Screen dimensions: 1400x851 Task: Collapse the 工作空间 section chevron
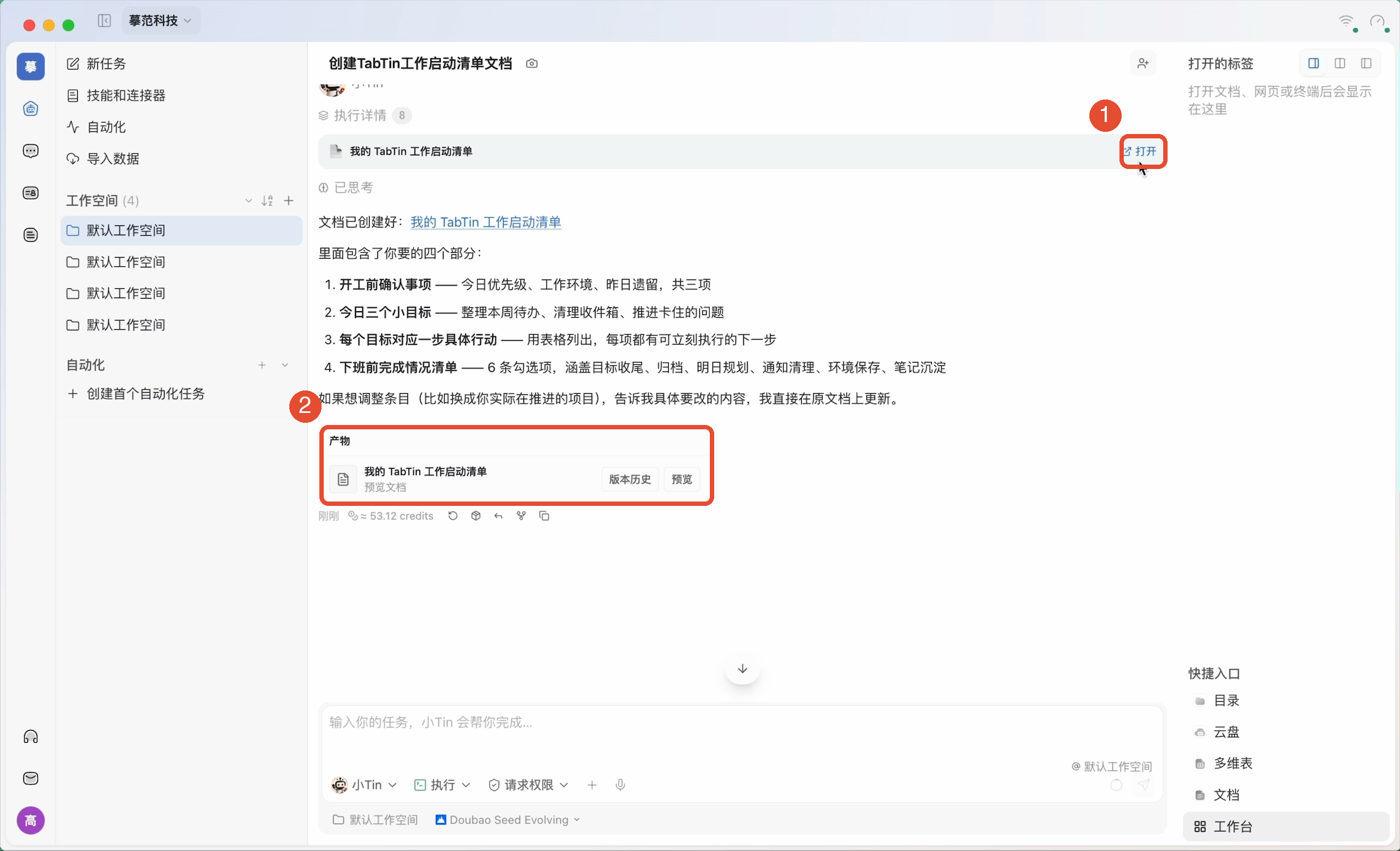(x=248, y=201)
